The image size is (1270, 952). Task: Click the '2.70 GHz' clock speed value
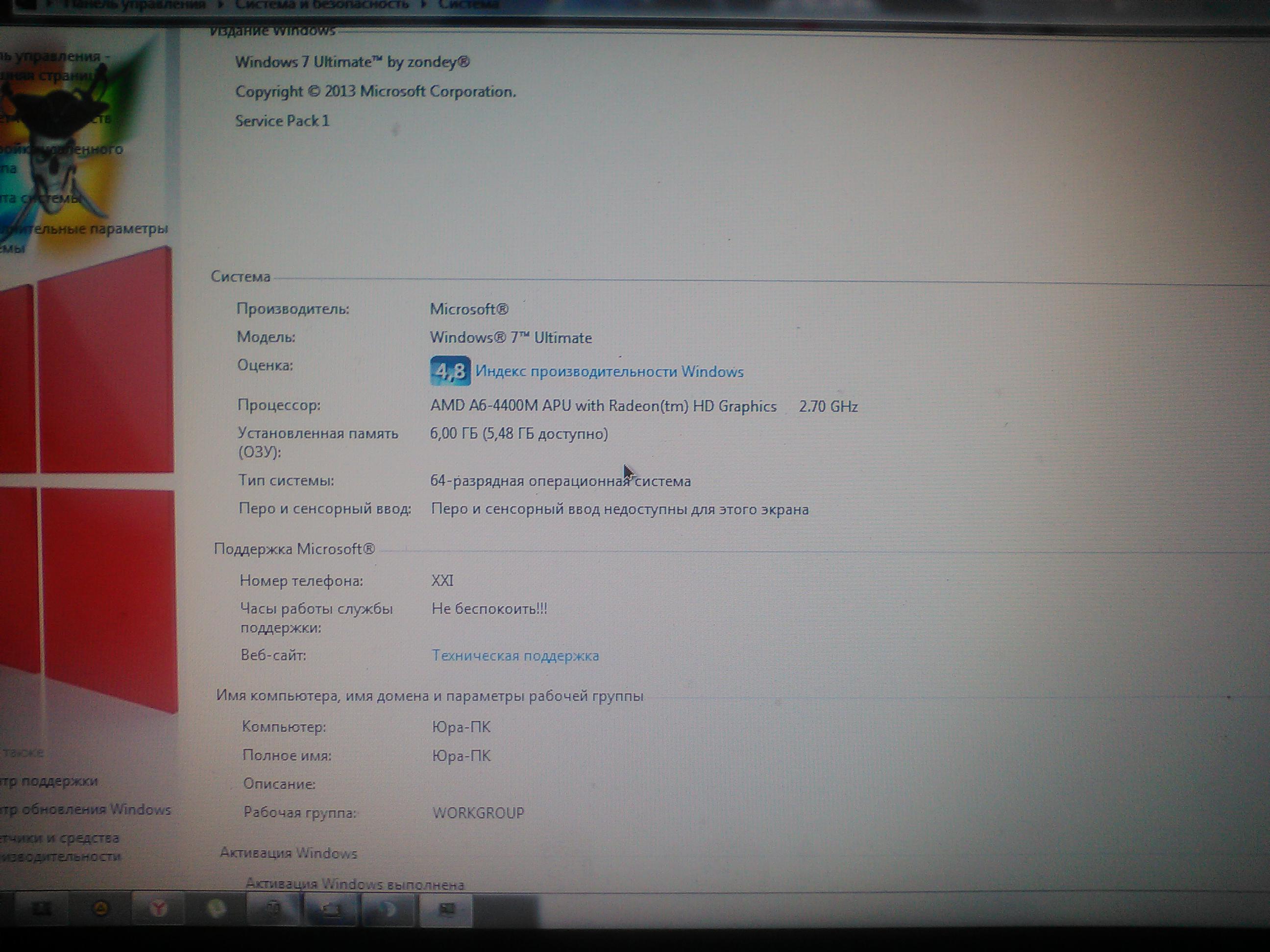point(828,406)
